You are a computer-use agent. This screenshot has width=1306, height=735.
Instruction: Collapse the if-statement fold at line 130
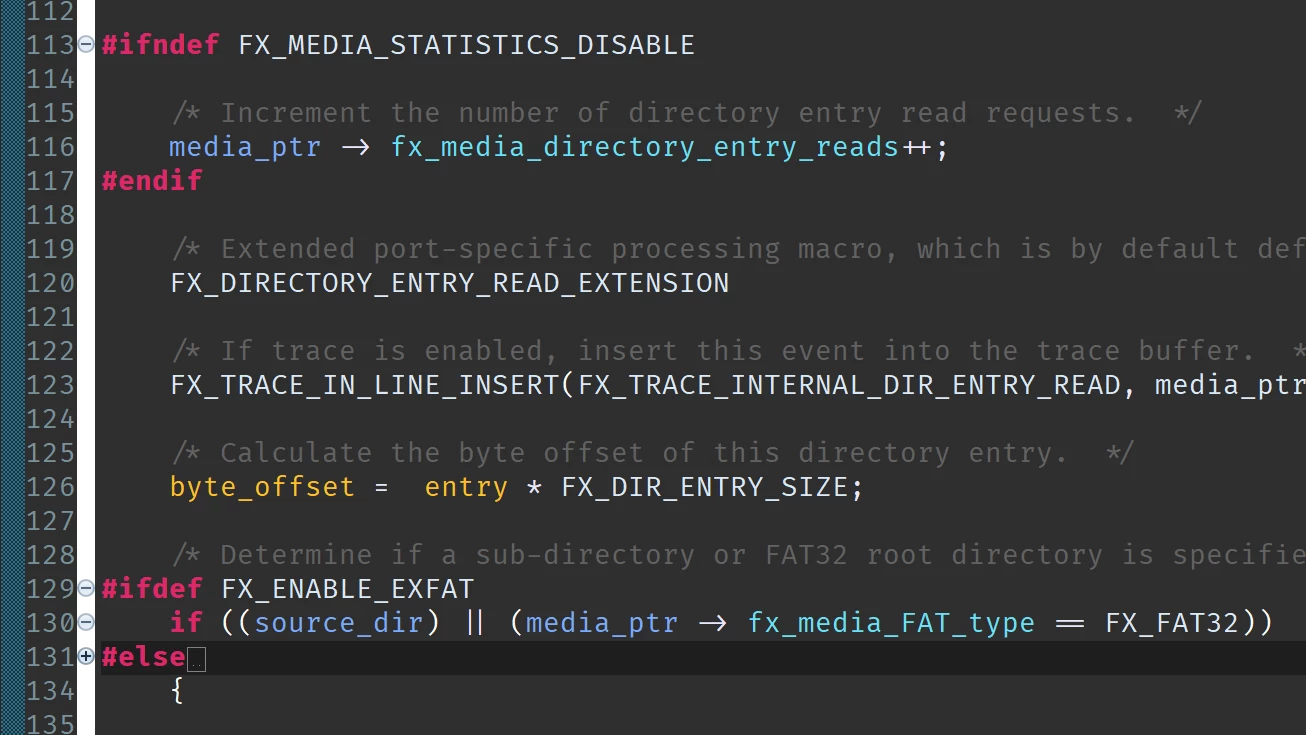[86, 622]
